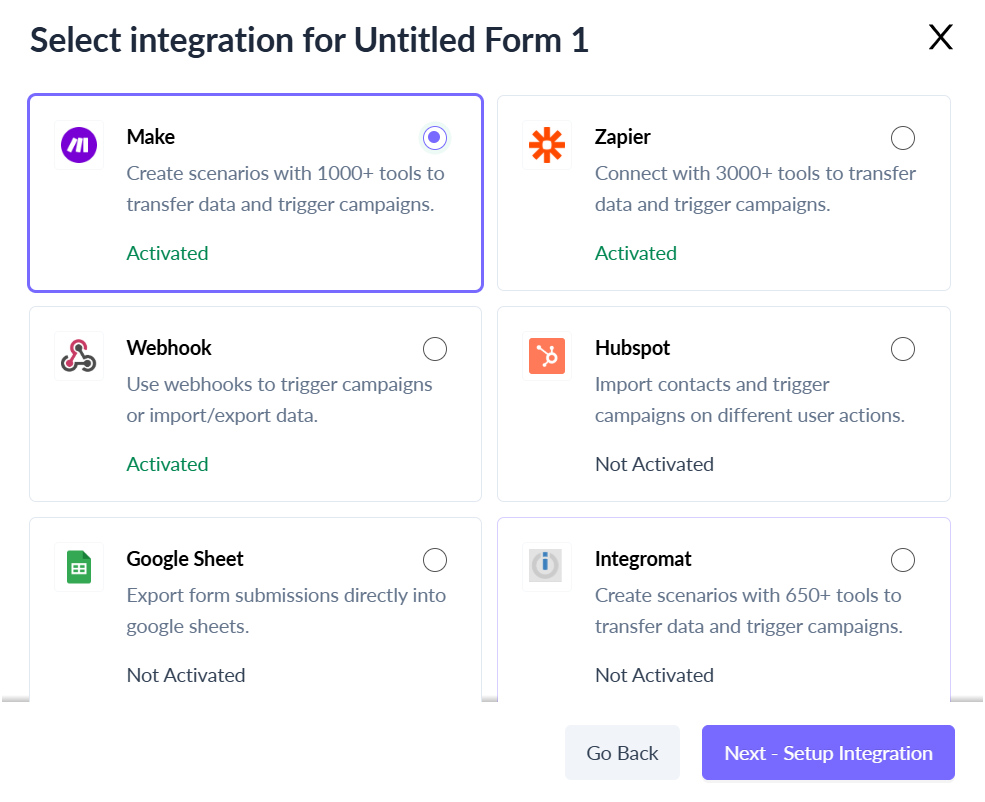Choose the Hubspot radio option

(903, 349)
